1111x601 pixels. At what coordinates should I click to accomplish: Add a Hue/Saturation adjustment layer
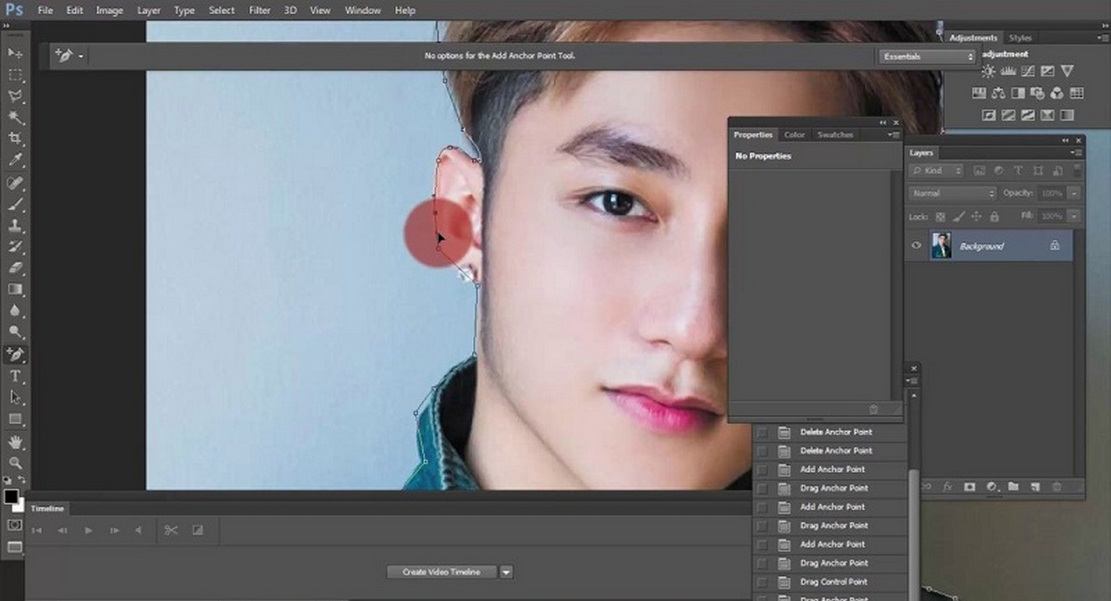tap(979, 93)
